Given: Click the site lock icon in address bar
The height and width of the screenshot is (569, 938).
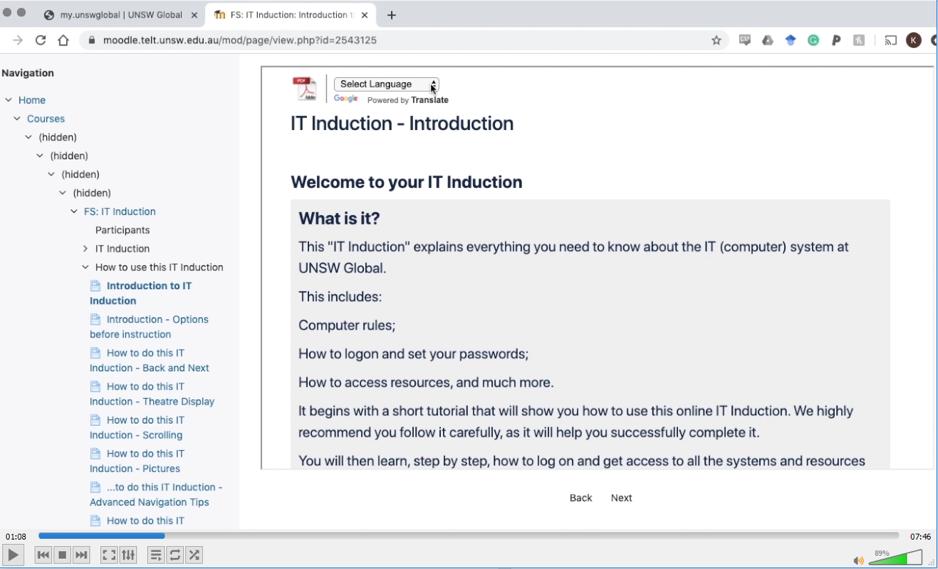Looking at the screenshot, I should [92, 40].
